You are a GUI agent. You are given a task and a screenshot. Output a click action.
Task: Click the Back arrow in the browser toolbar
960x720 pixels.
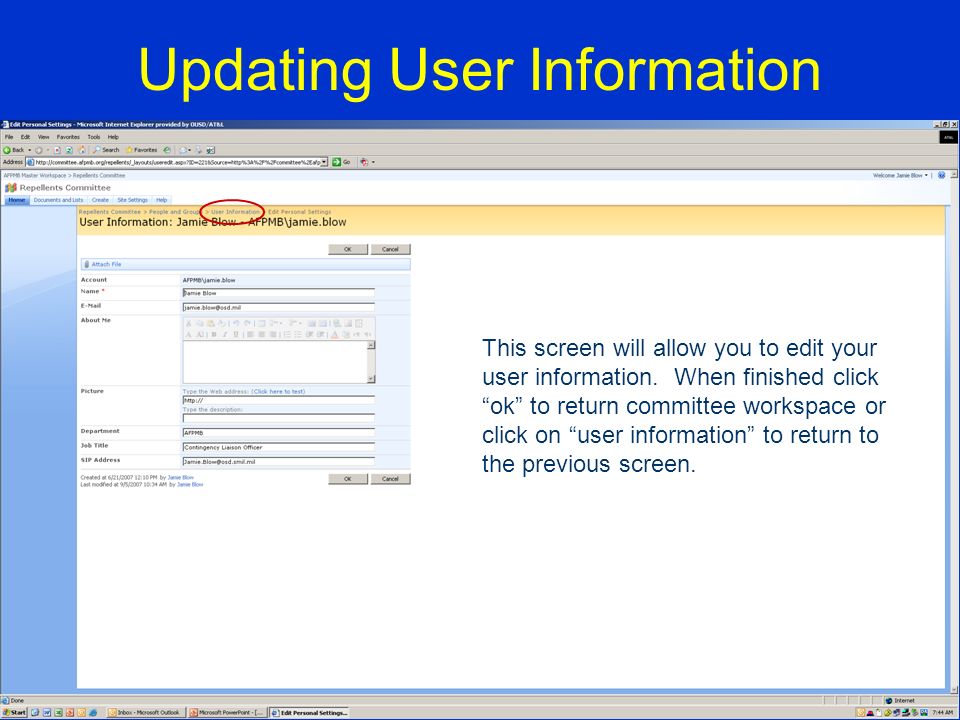(7, 150)
